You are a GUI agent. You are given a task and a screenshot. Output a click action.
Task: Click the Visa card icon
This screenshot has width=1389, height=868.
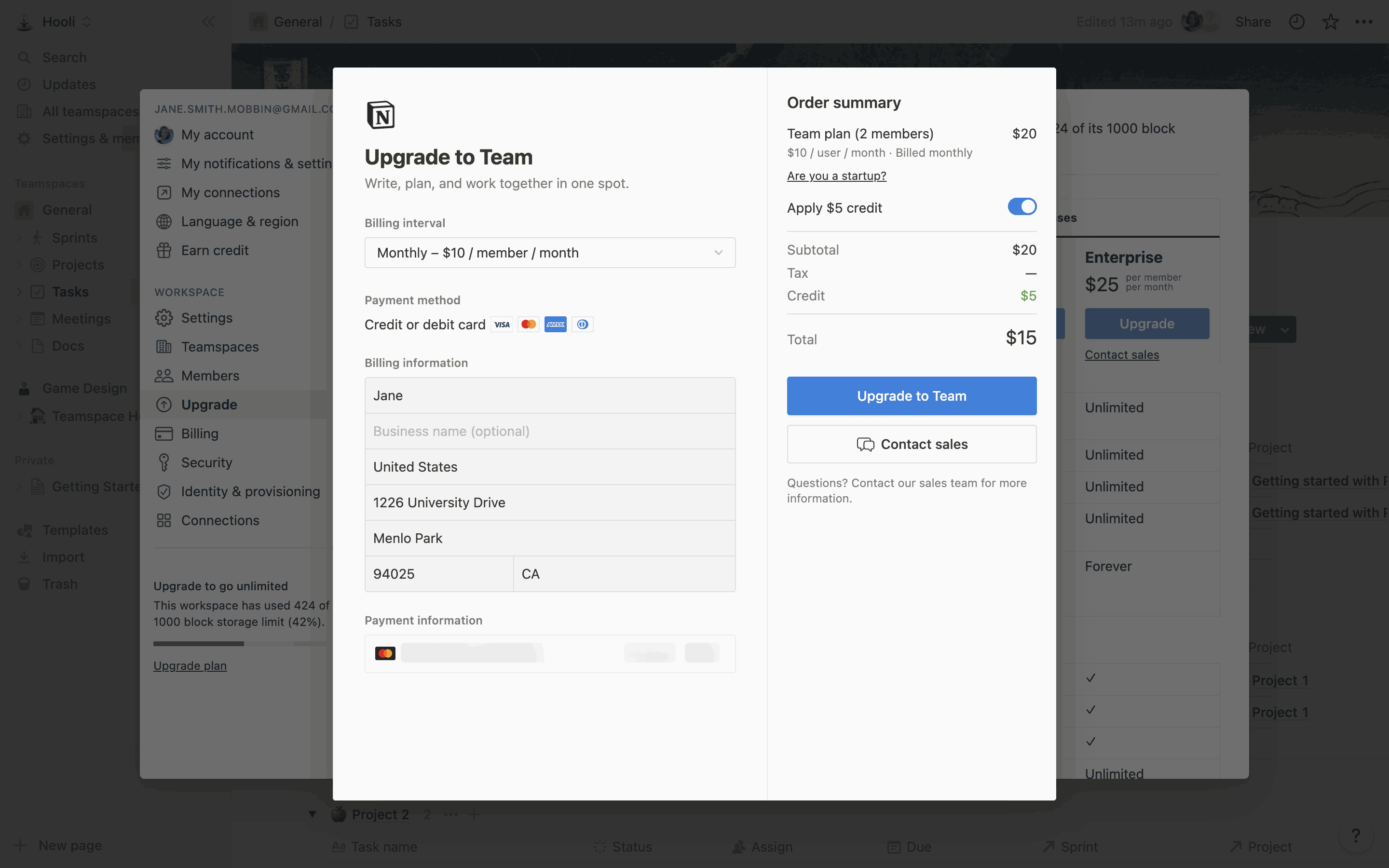(x=502, y=325)
